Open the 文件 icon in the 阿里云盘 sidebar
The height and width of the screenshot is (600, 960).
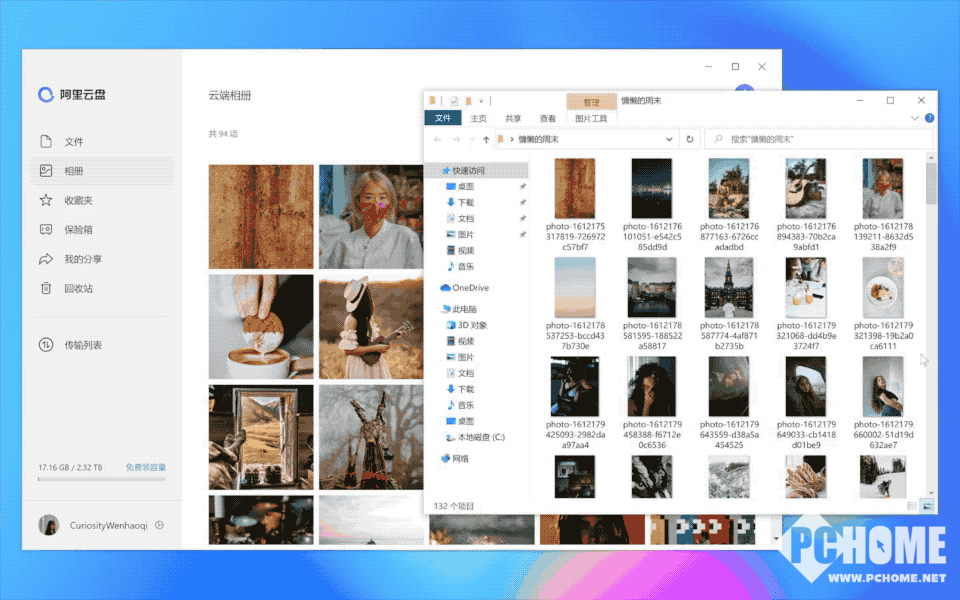point(46,141)
